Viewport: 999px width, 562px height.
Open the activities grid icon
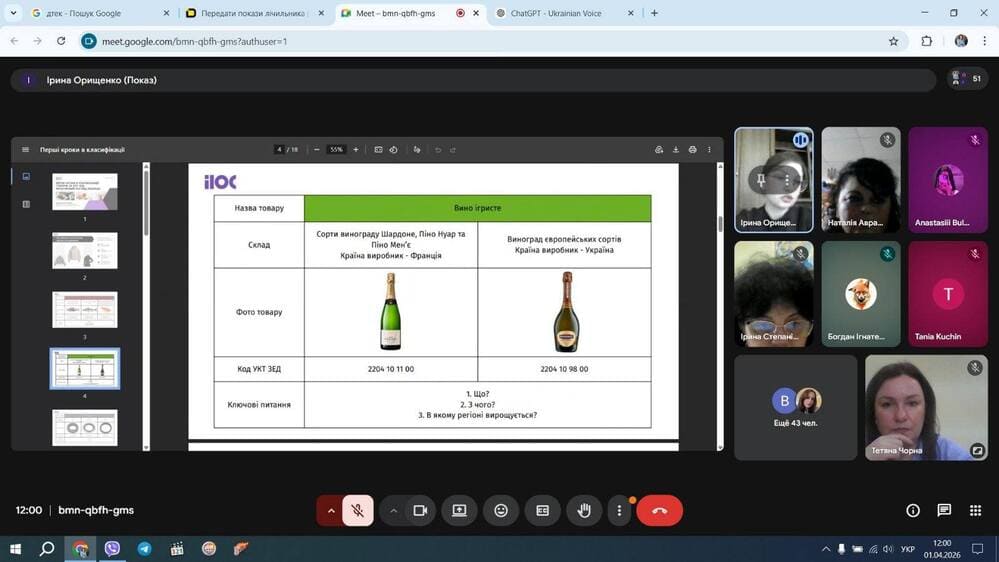975,511
